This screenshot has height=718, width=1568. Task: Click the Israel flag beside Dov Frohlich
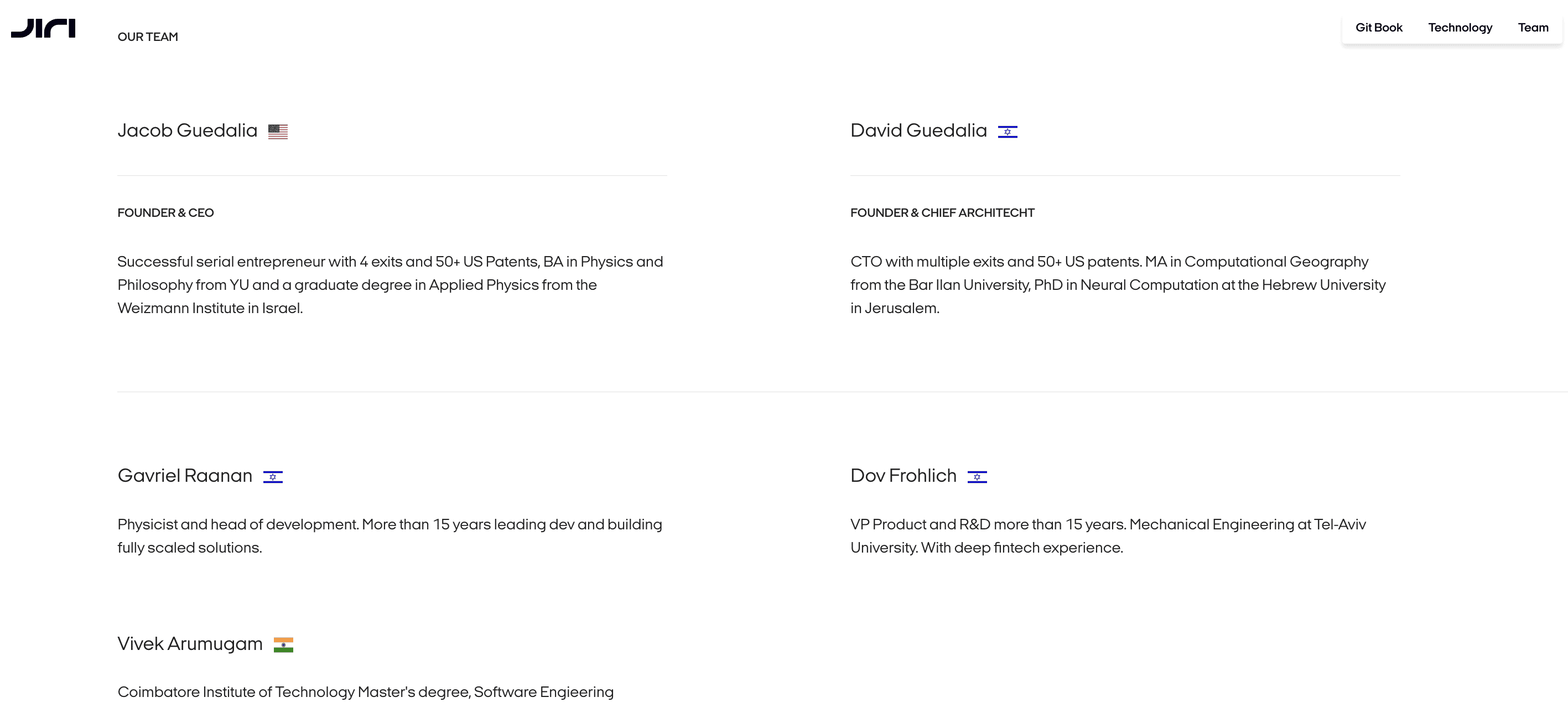pos(977,476)
